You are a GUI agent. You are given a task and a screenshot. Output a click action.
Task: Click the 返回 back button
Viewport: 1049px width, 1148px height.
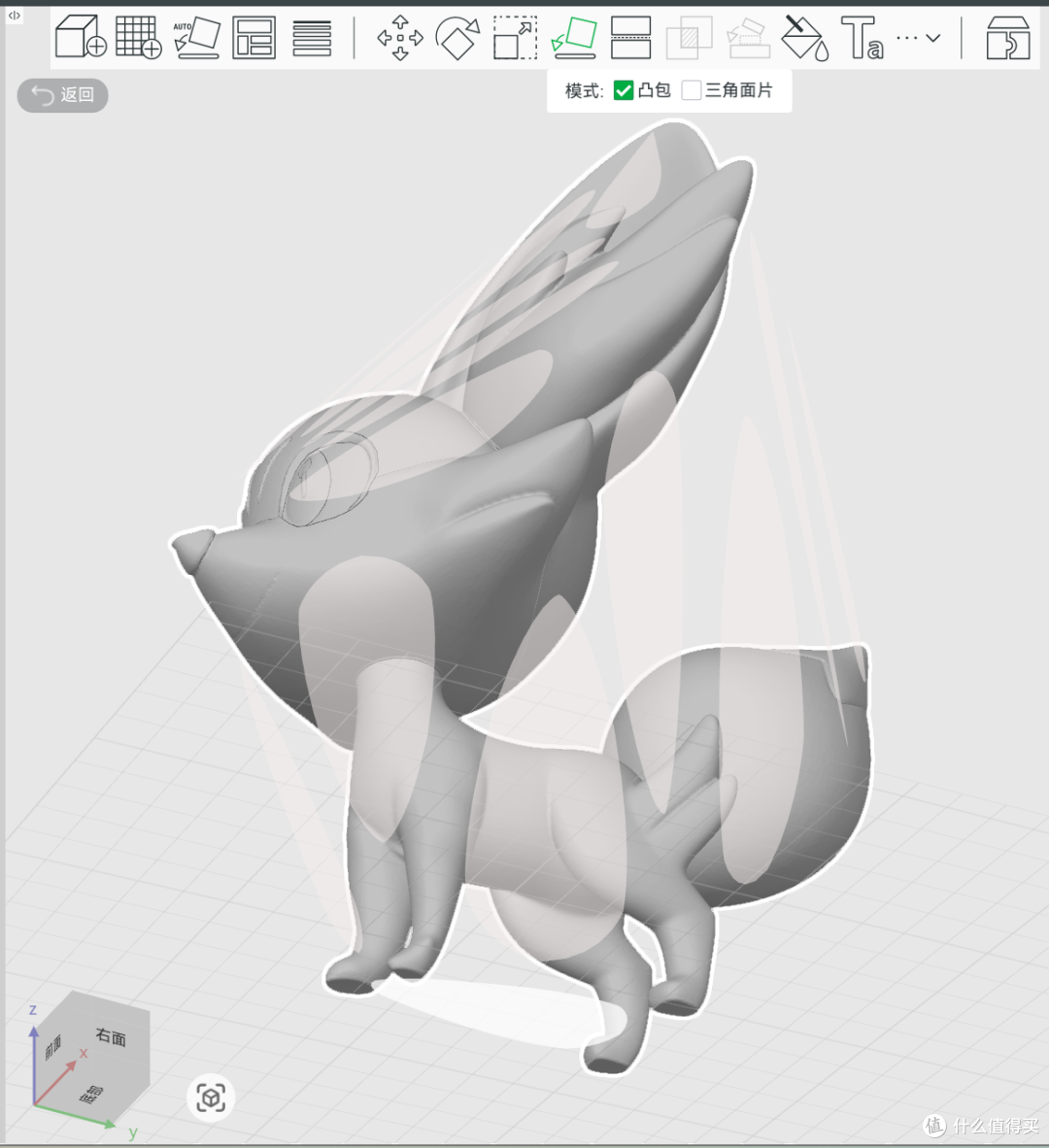coord(63,95)
